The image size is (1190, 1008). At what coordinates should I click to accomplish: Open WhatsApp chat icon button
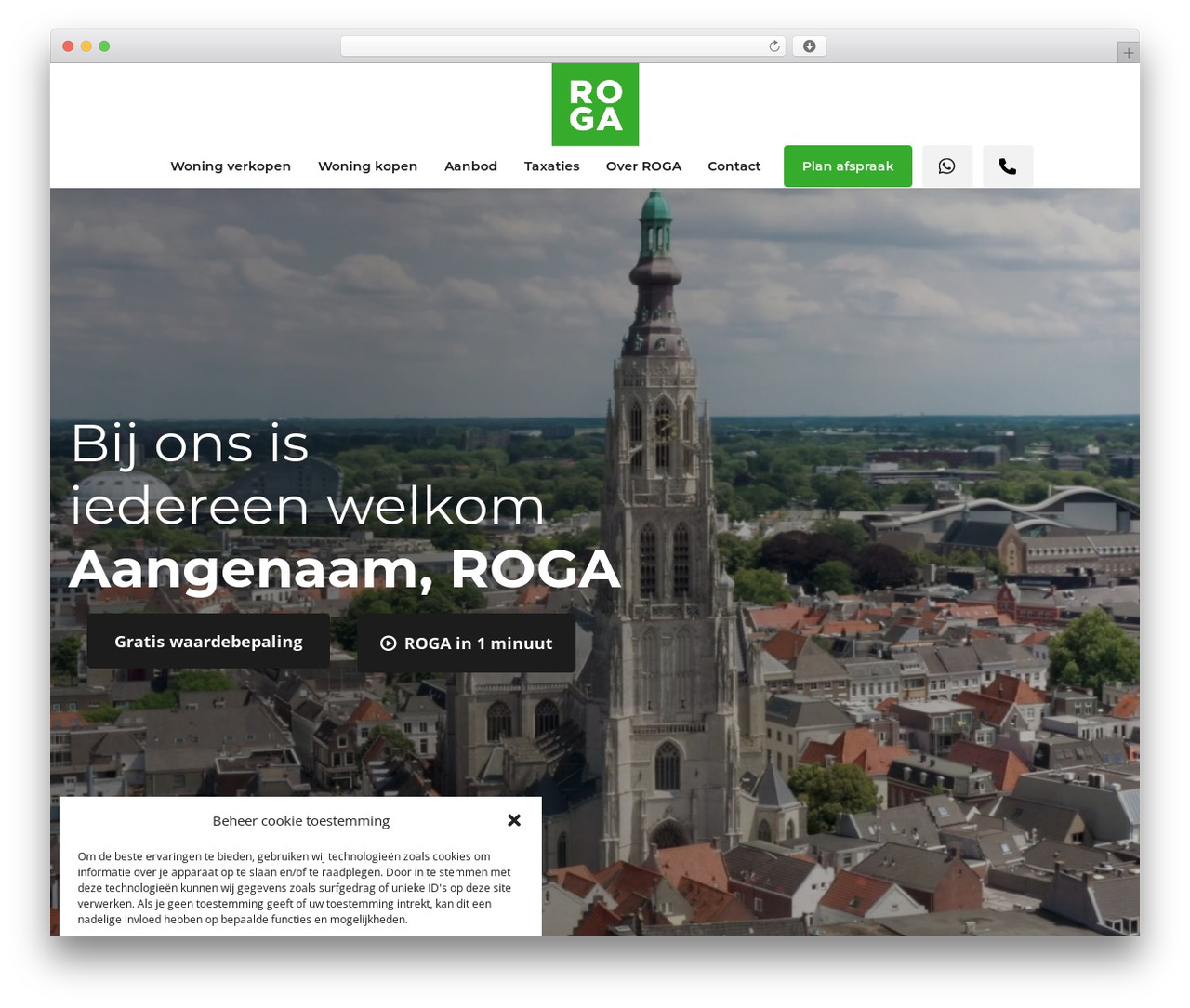coord(947,166)
